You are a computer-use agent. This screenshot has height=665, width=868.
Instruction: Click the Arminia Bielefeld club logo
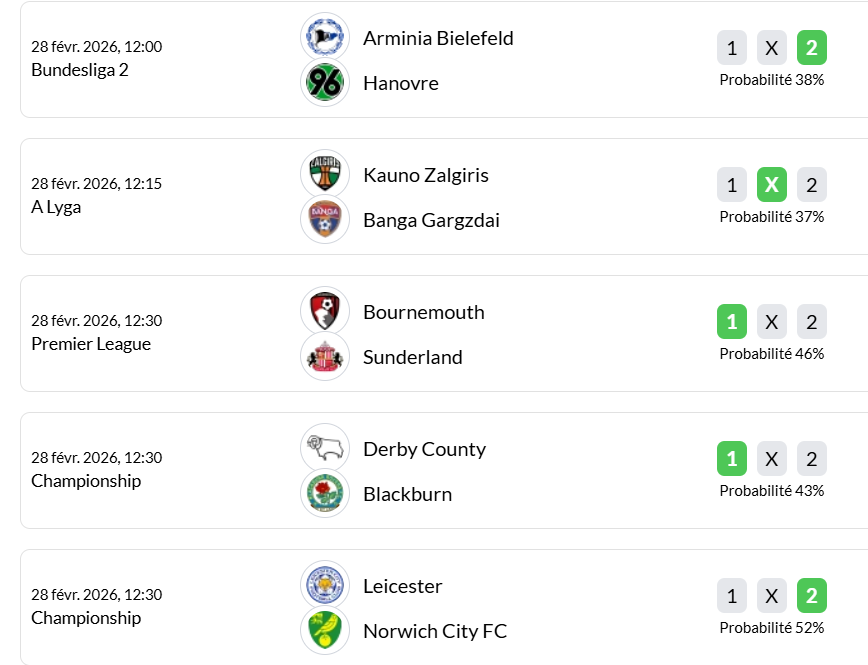[x=325, y=37]
